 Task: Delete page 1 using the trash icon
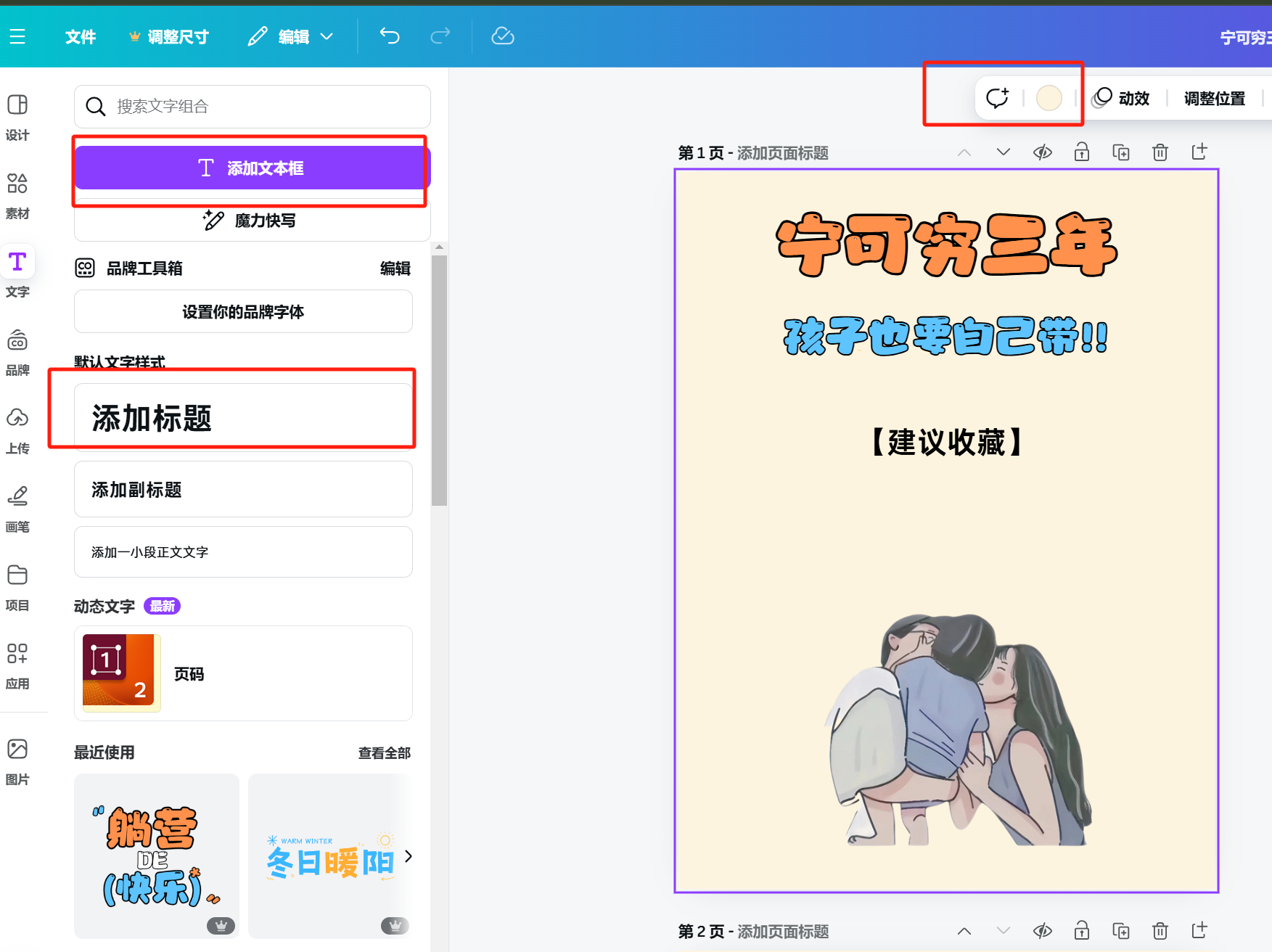pos(1160,152)
